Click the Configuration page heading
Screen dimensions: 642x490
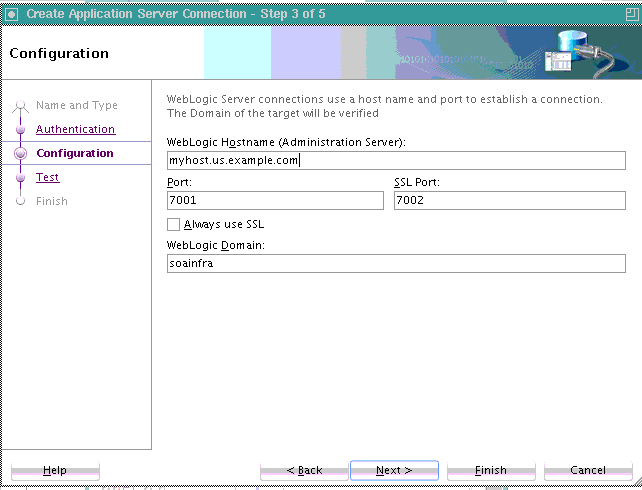click(59, 53)
